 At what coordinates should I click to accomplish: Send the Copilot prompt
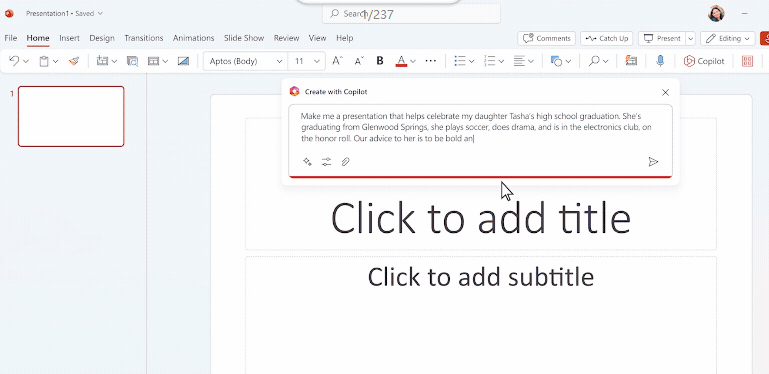[x=653, y=161]
